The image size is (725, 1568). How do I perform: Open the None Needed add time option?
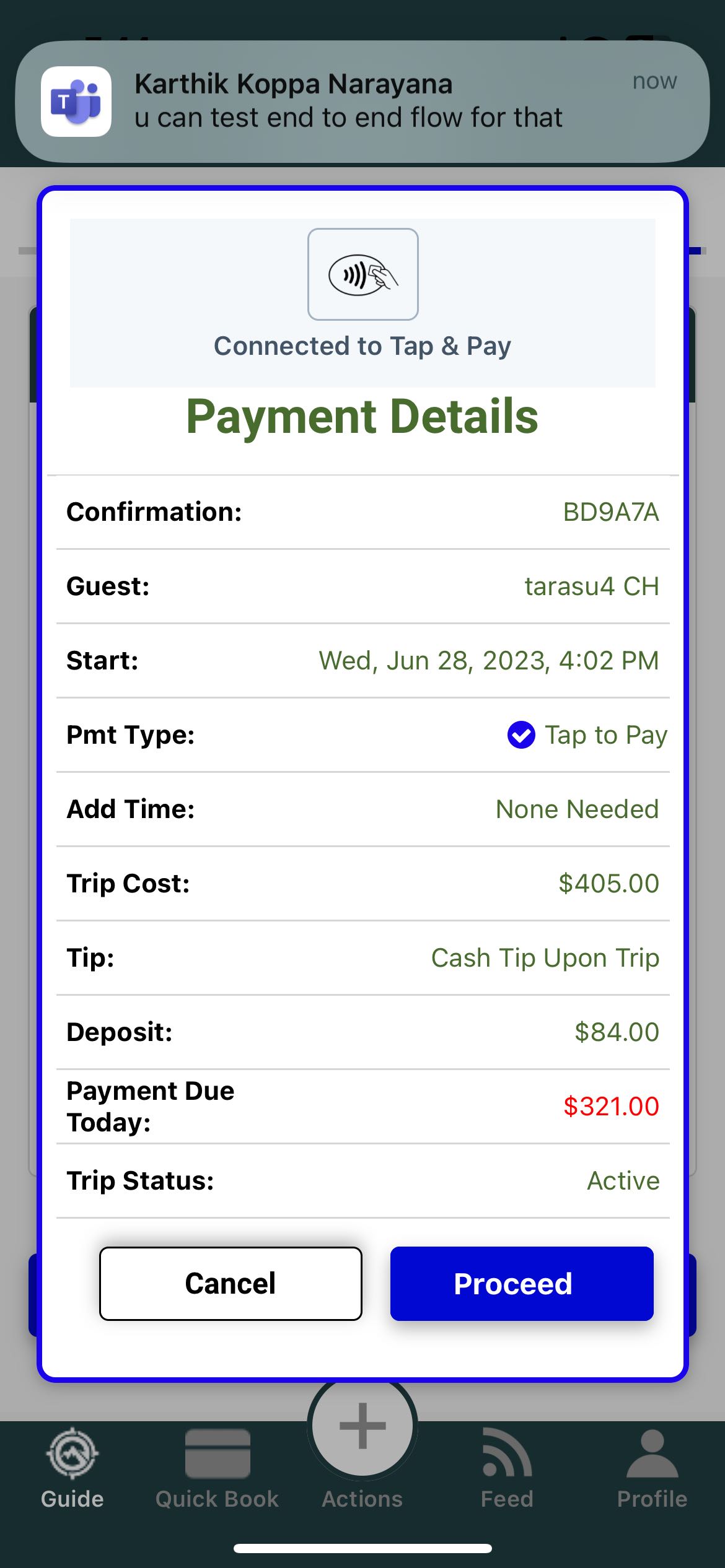click(577, 809)
